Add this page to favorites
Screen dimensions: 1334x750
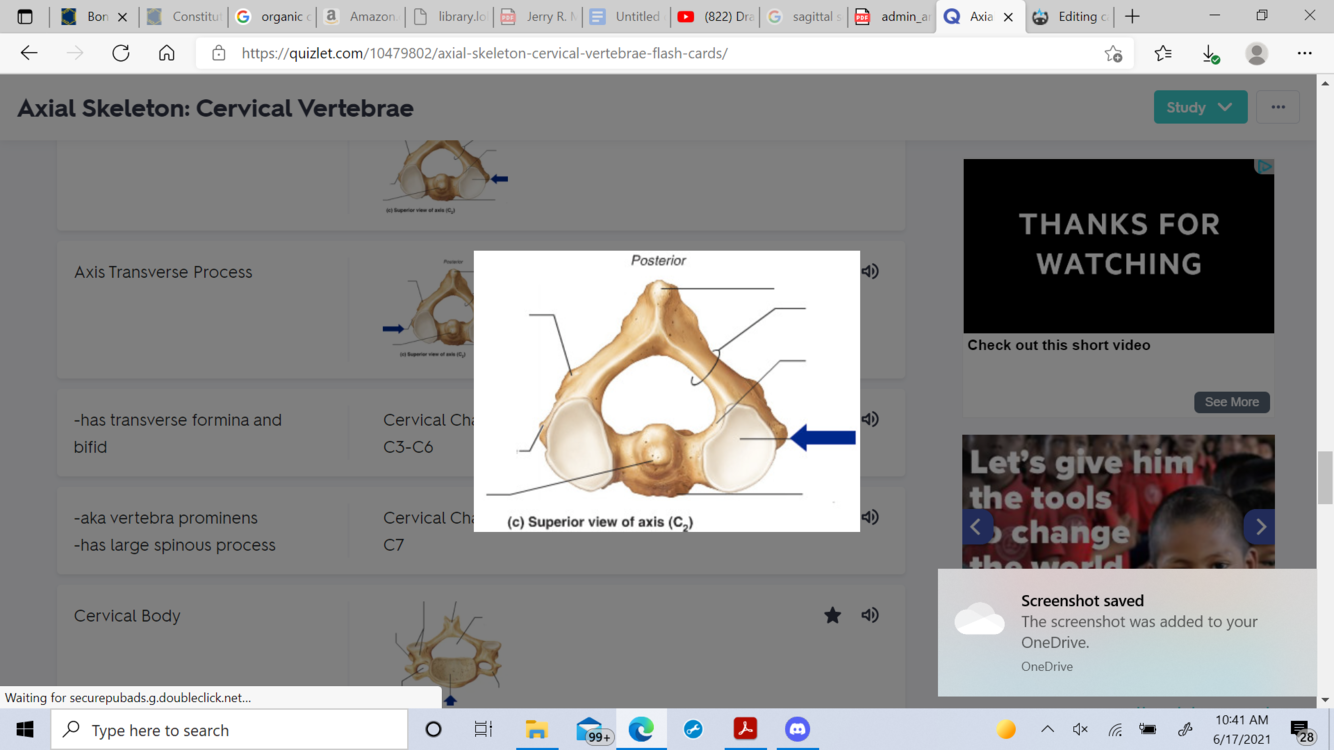coord(1113,54)
